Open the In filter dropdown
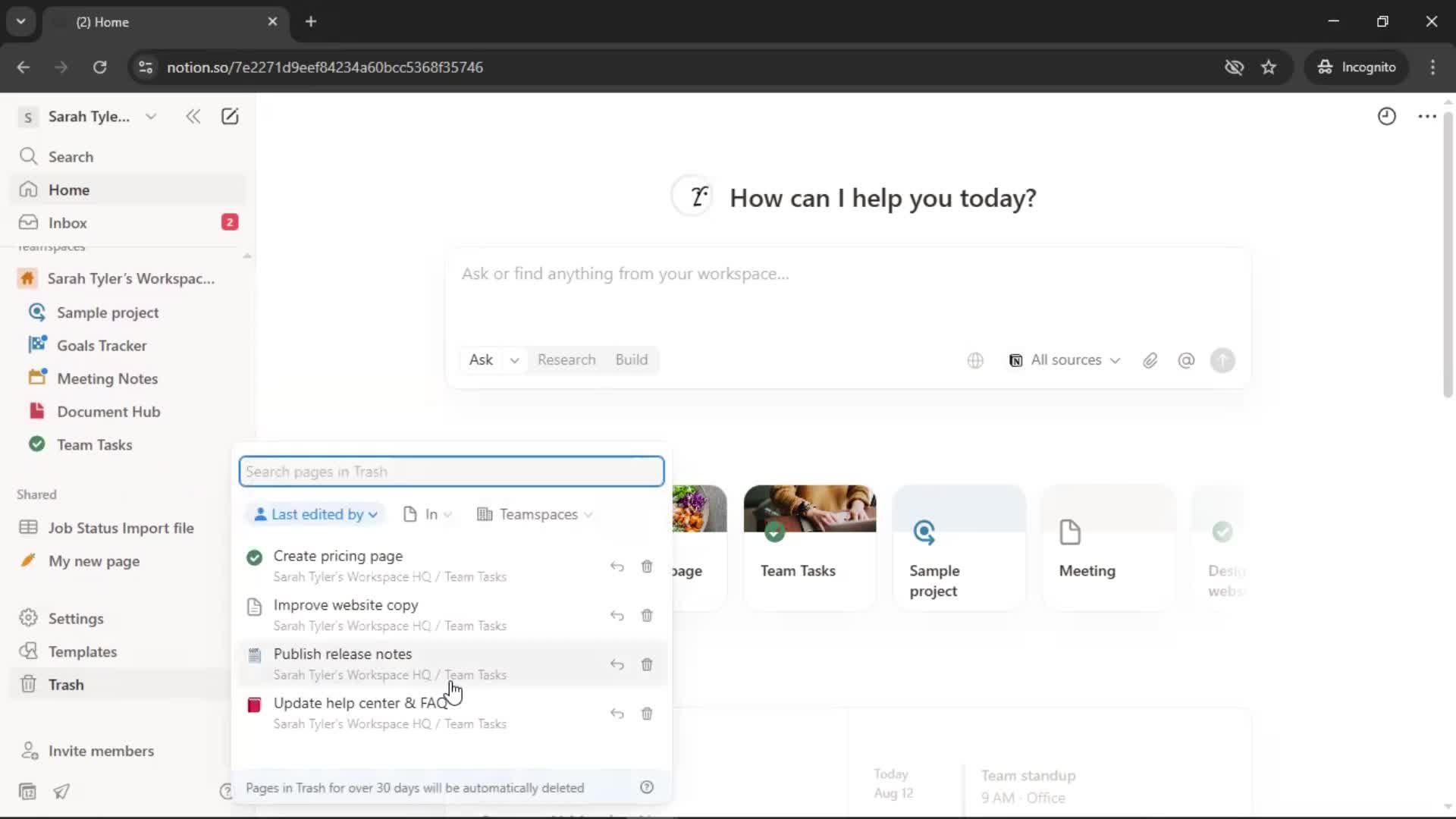This screenshot has height=819, width=1456. [428, 514]
